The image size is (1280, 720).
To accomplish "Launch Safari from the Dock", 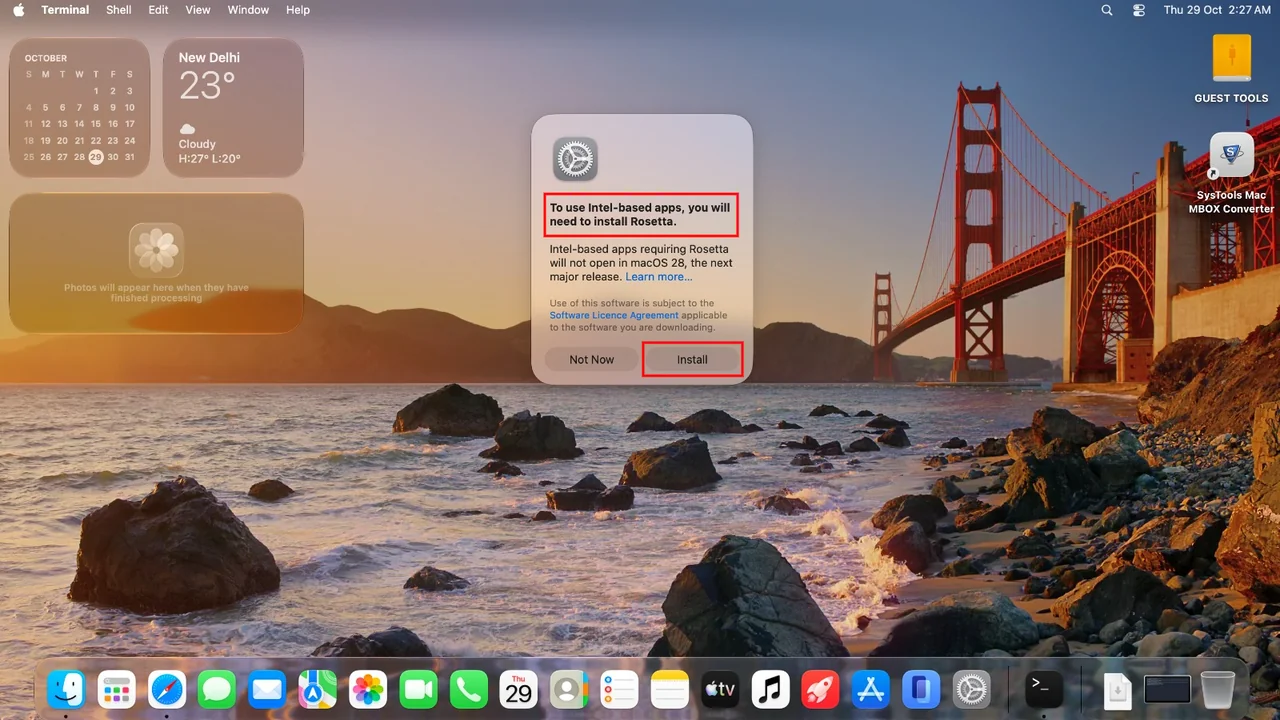I will pyautogui.click(x=167, y=689).
